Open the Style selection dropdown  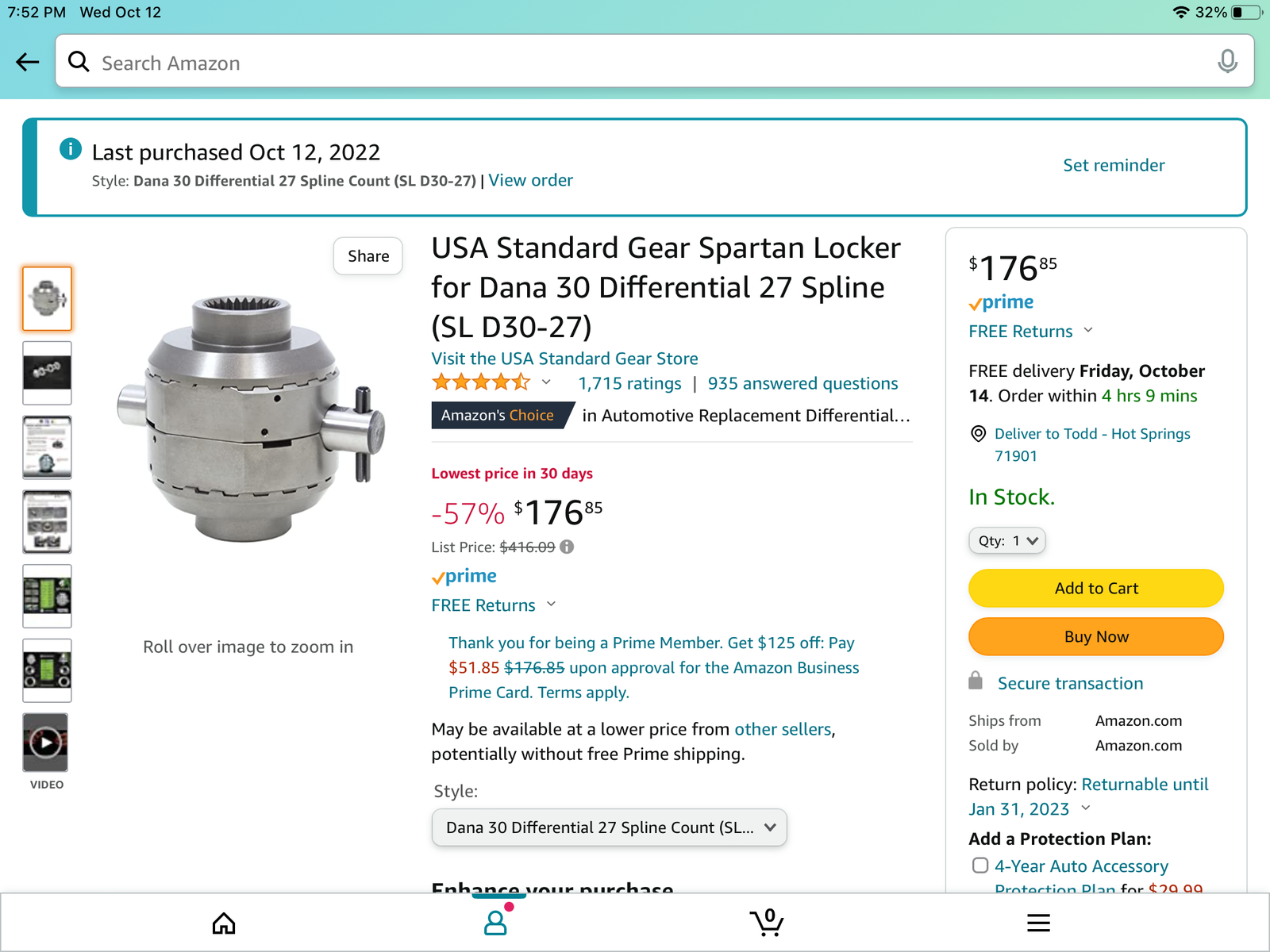click(609, 827)
